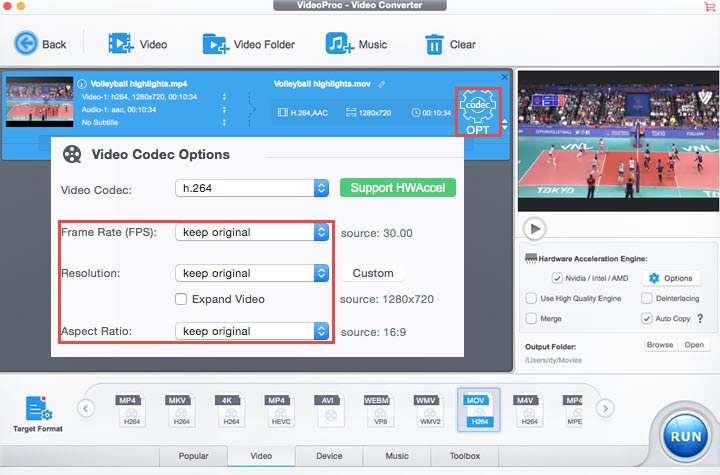Show more formats with right arrow
This screenshot has height=475, width=720.
click(605, 408)
